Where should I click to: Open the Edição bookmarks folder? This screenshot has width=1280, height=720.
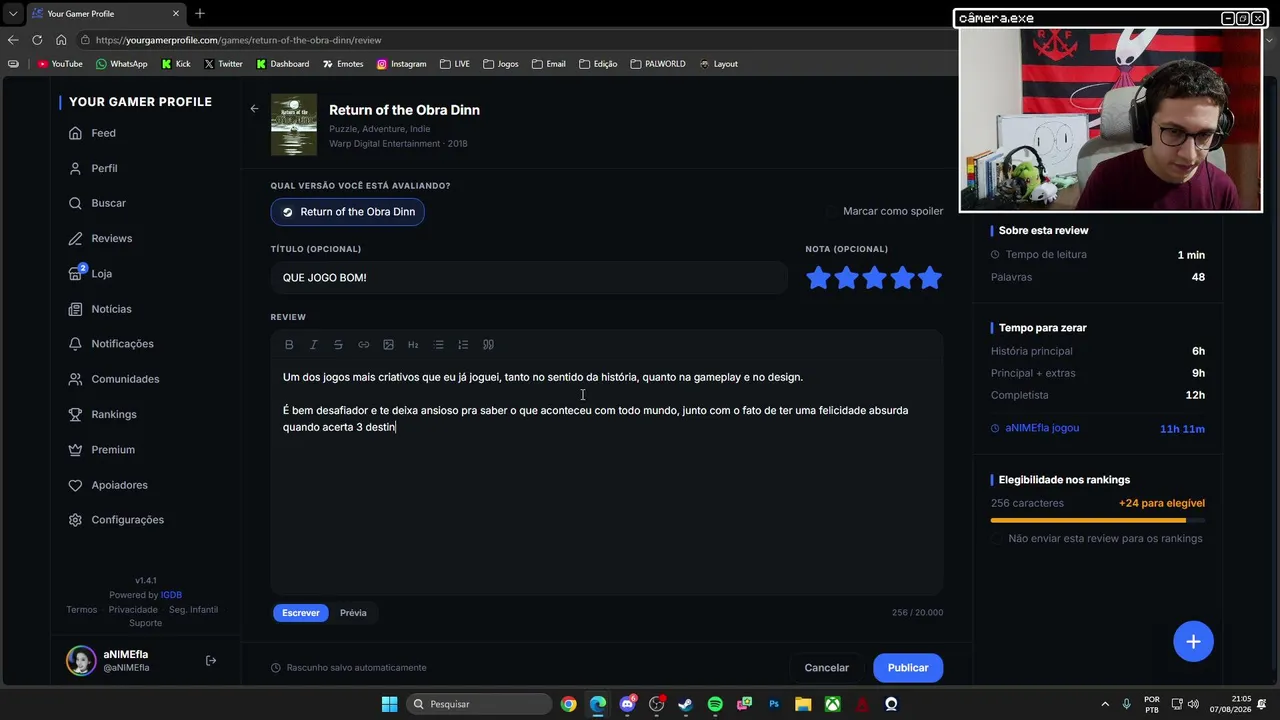tap(598, 64)
